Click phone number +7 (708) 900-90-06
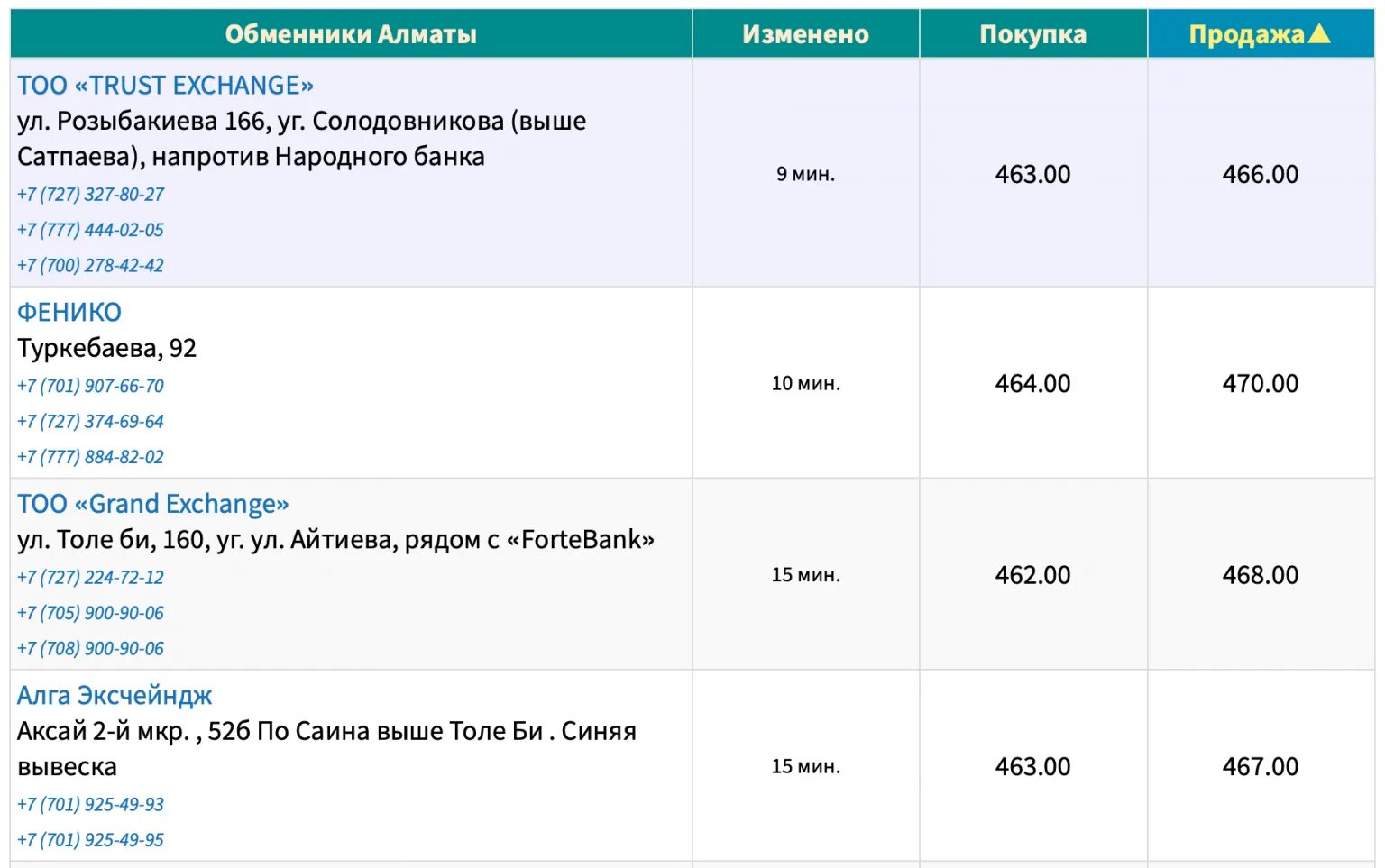1385x868 pixels. coord(90,649)
